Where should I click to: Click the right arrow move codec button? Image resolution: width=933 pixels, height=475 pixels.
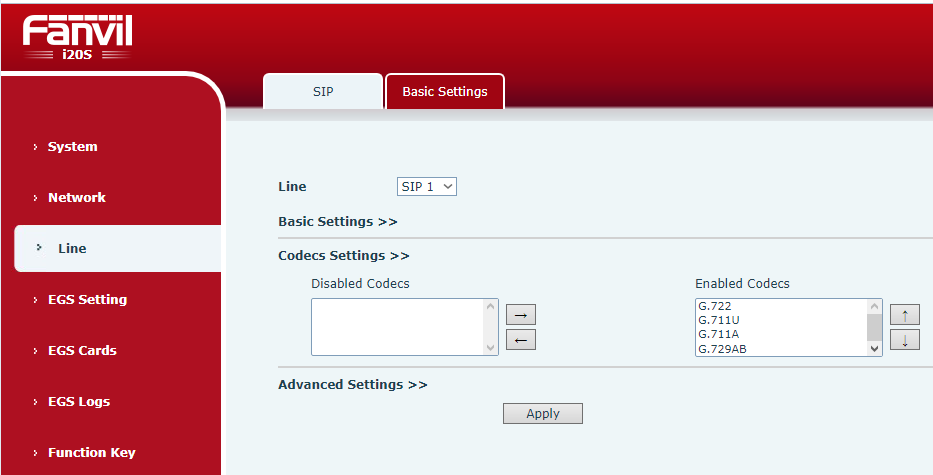521,314
